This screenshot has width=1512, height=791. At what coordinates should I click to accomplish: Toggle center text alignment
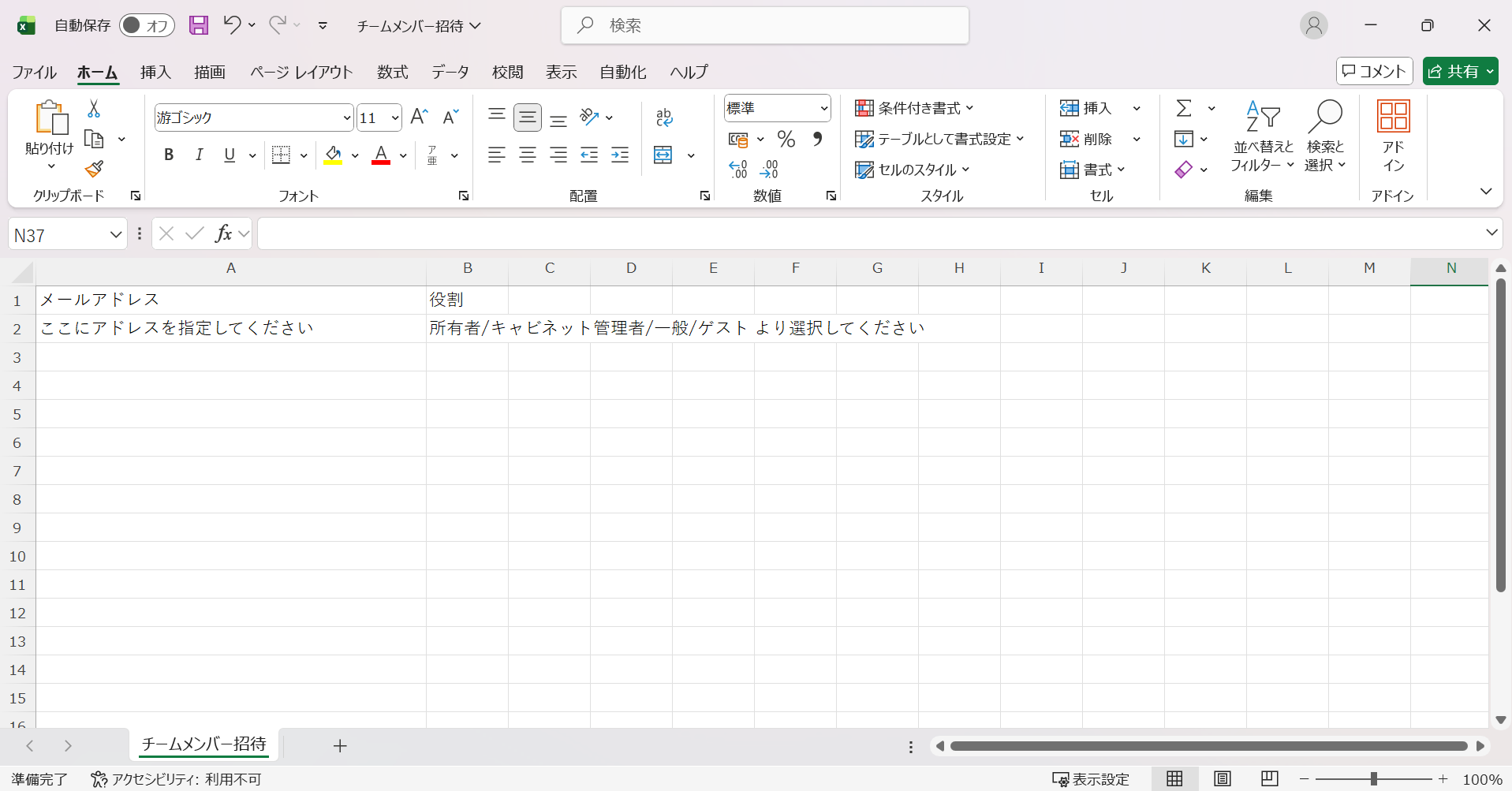[x=528, y=155]
